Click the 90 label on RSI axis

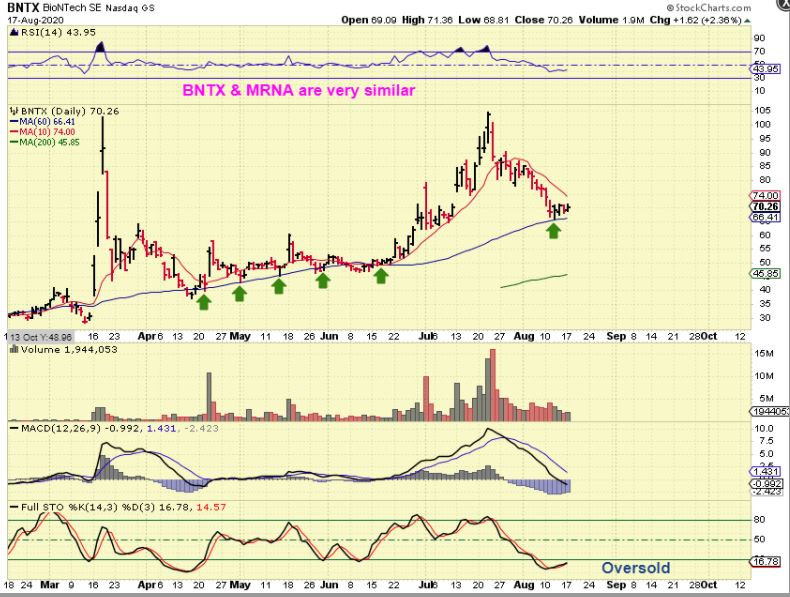click(759, 38)
